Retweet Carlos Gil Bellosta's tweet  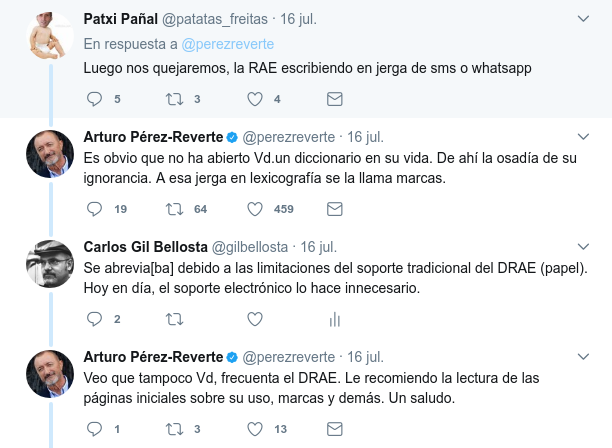[x=174, y=319]
